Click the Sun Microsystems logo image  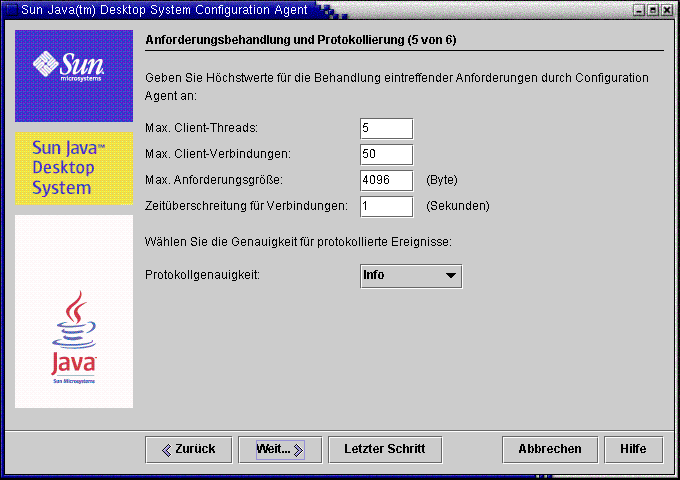(74, 76)
